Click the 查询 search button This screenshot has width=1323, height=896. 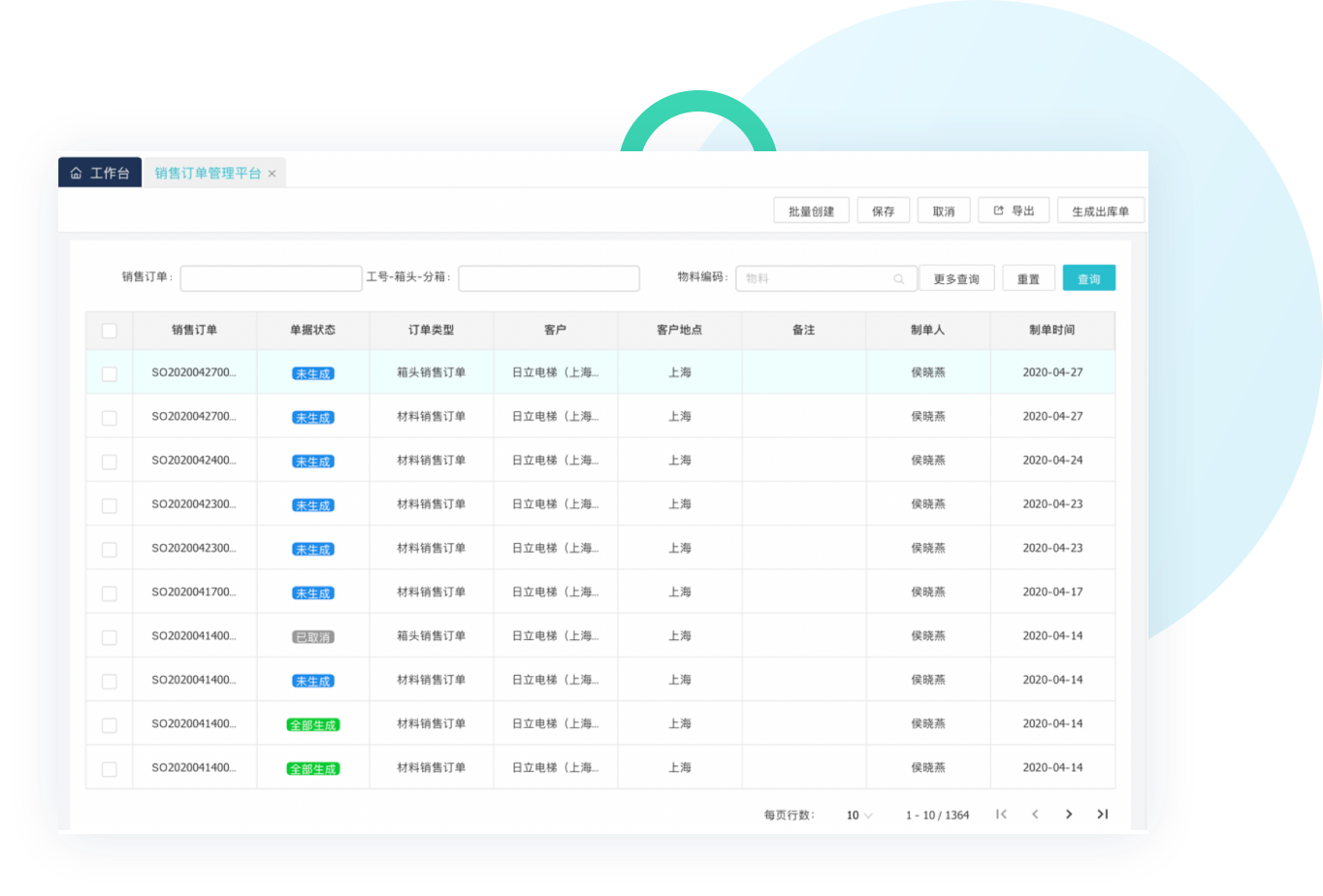1088,279
